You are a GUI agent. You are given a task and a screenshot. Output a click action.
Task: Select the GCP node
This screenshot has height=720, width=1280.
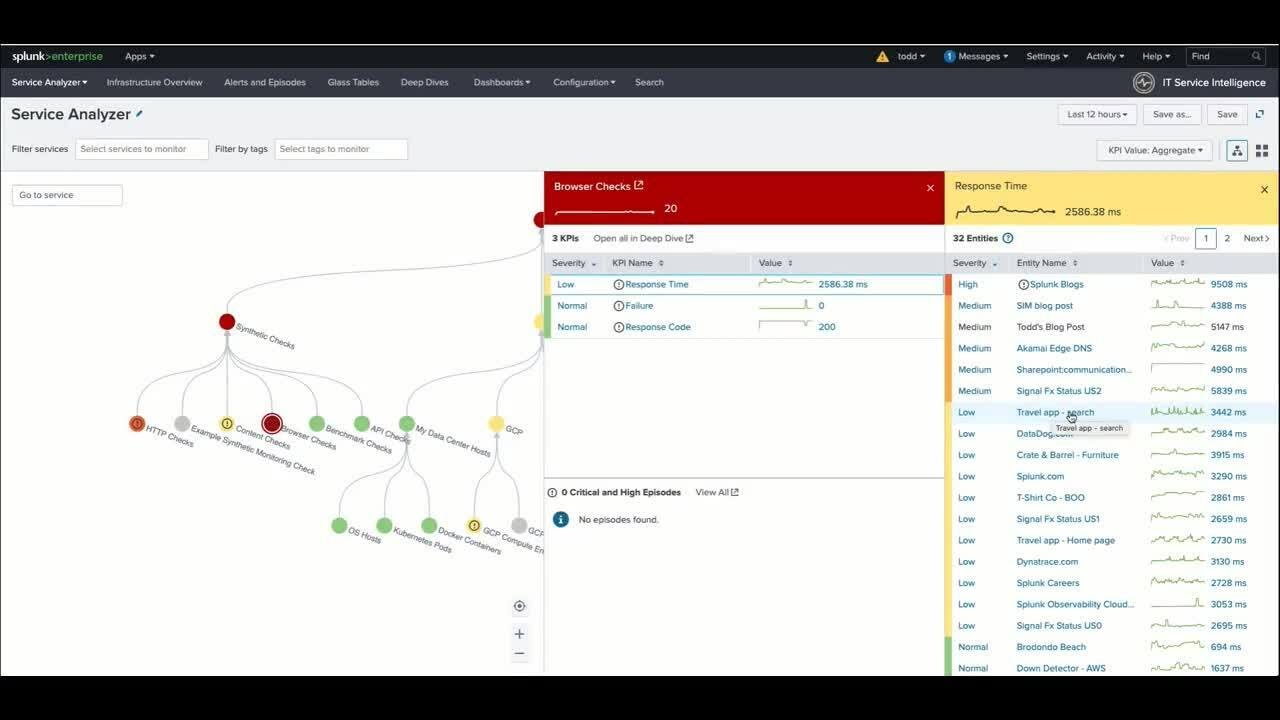496,424
